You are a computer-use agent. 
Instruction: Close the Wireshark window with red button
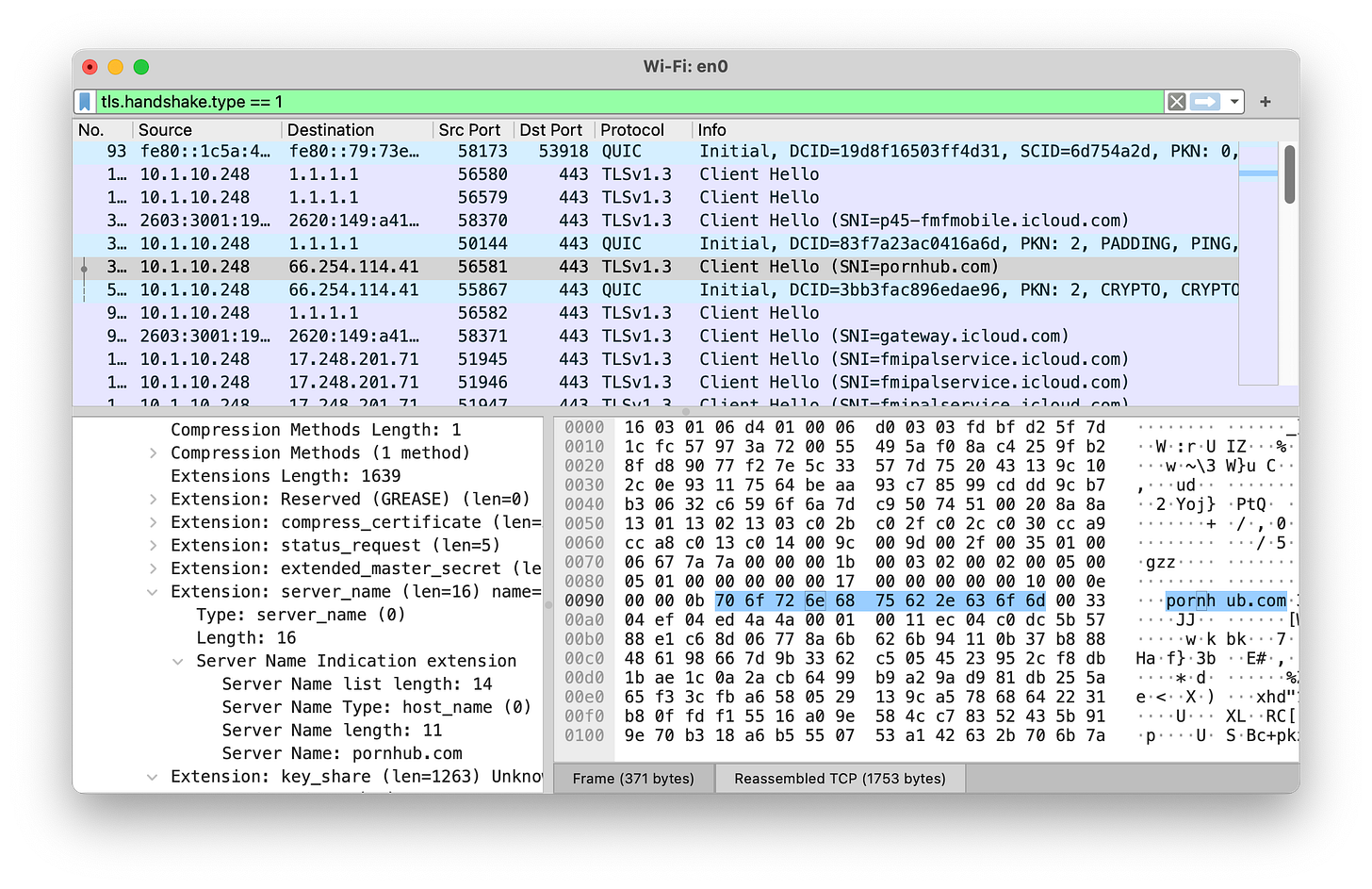(x=90, y=67)
